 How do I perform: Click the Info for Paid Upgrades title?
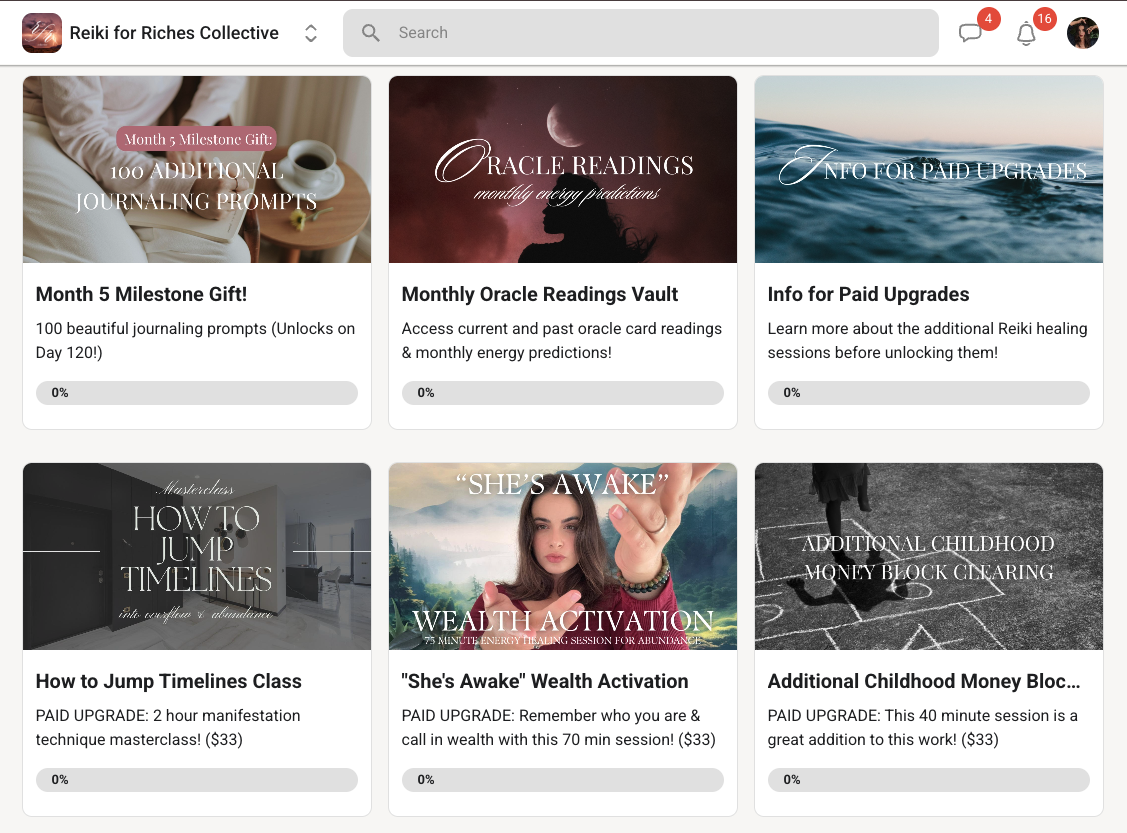(868, 294)
